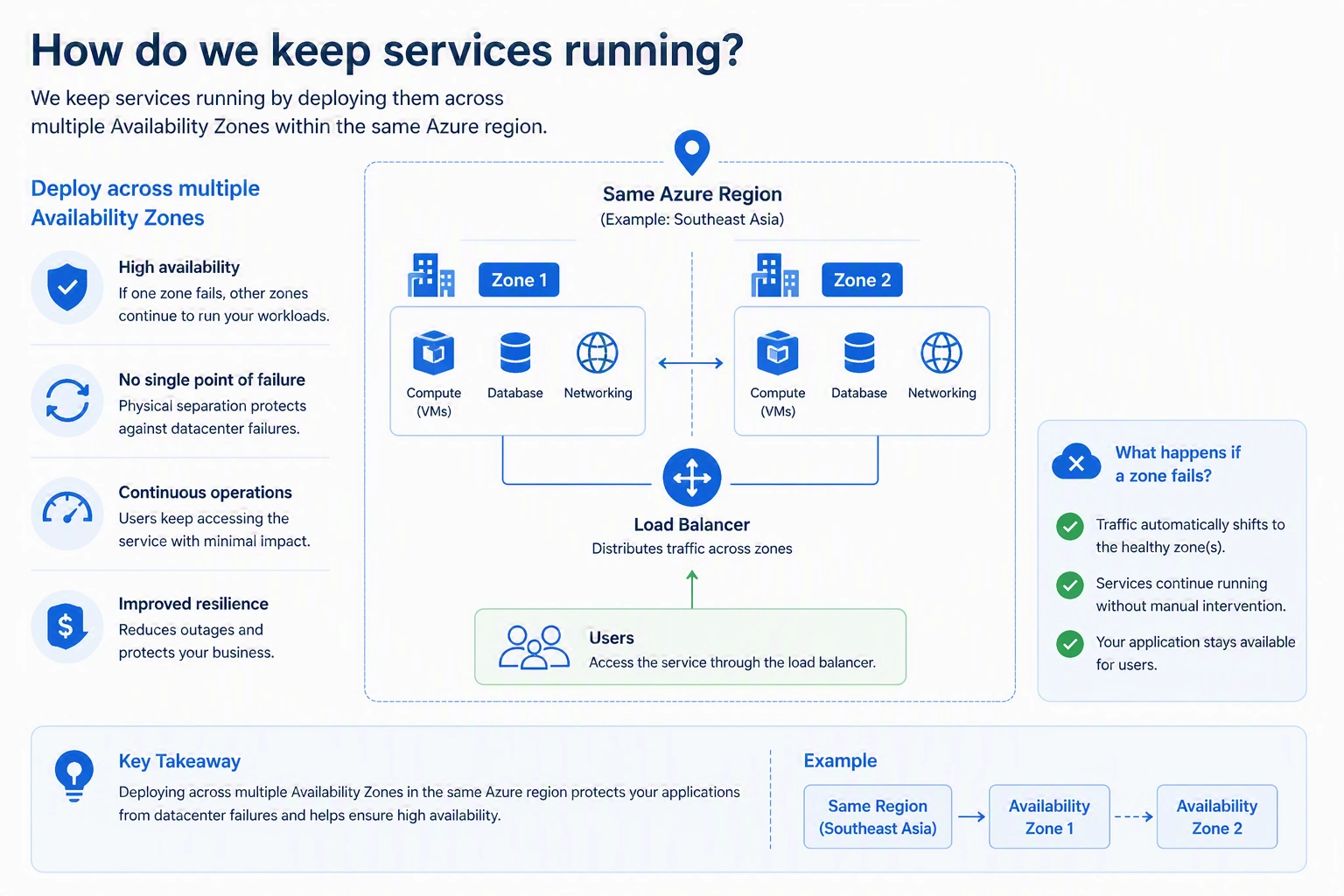The height and width of the screenshot is (896, 1344).
Task: Click the What happens if a zone fails? heading
Action: pos(1178,464)
